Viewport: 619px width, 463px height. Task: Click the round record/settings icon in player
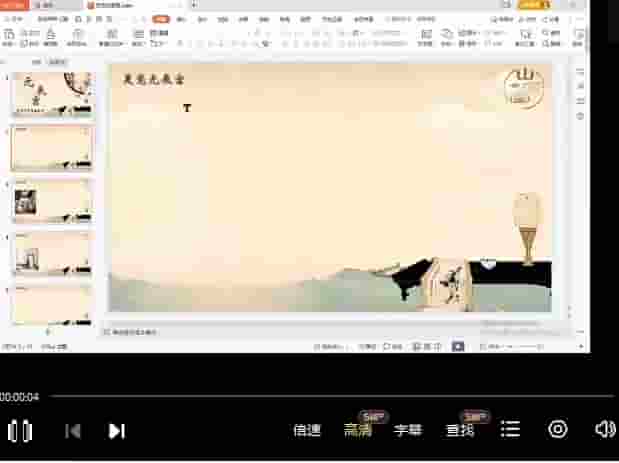click(558, 429)
